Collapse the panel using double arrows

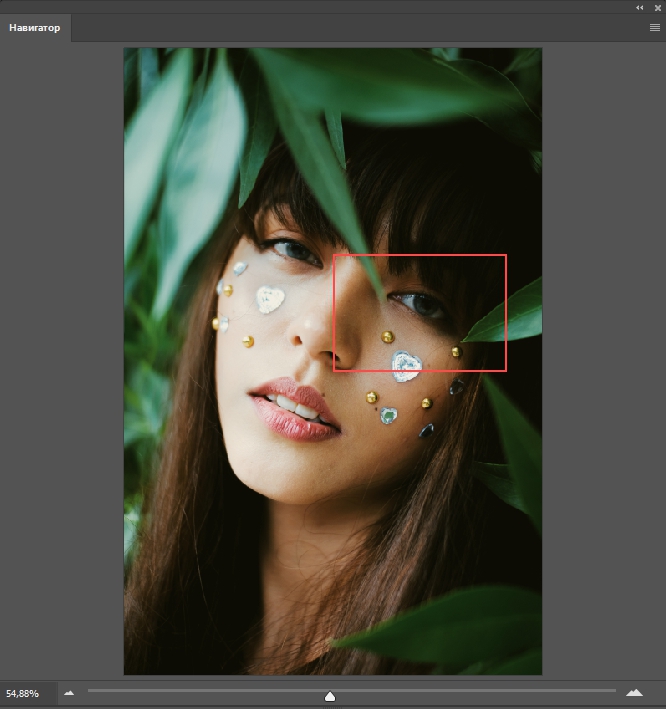[639, 8]
